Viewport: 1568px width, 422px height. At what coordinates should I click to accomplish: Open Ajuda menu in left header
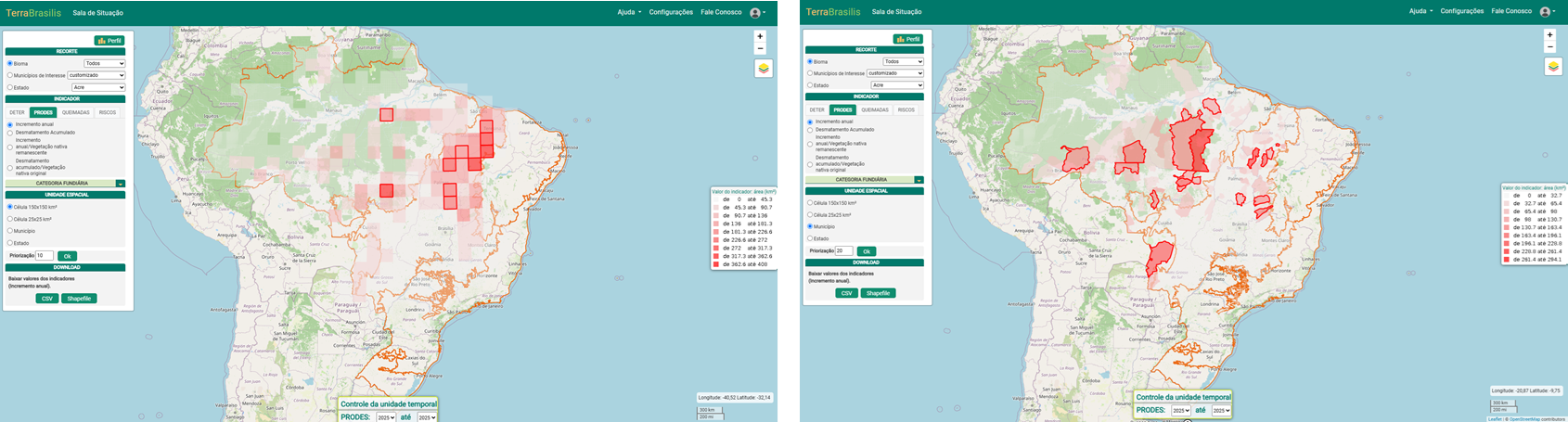click(x=629, y=12)
